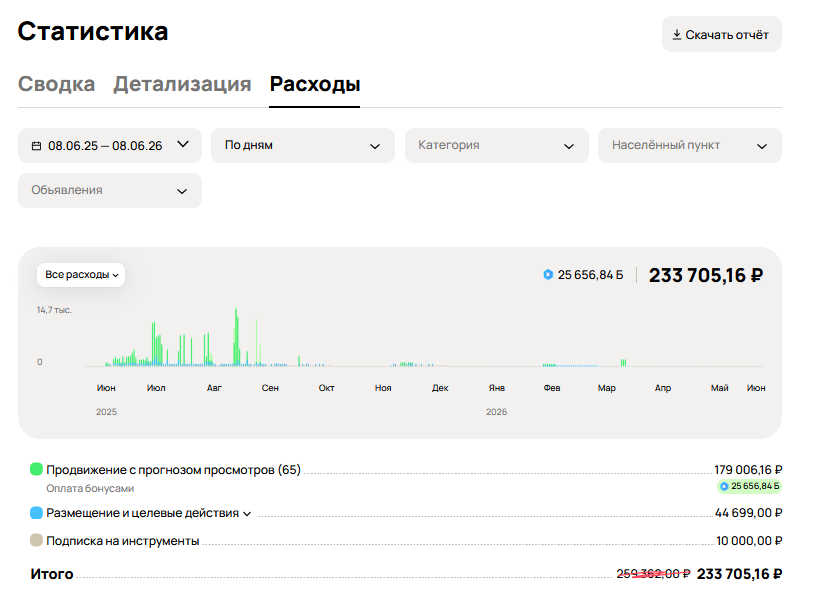This screenshot has width=813, height=602.
Task: Open the Детализация tab
Action: [182, 84]
